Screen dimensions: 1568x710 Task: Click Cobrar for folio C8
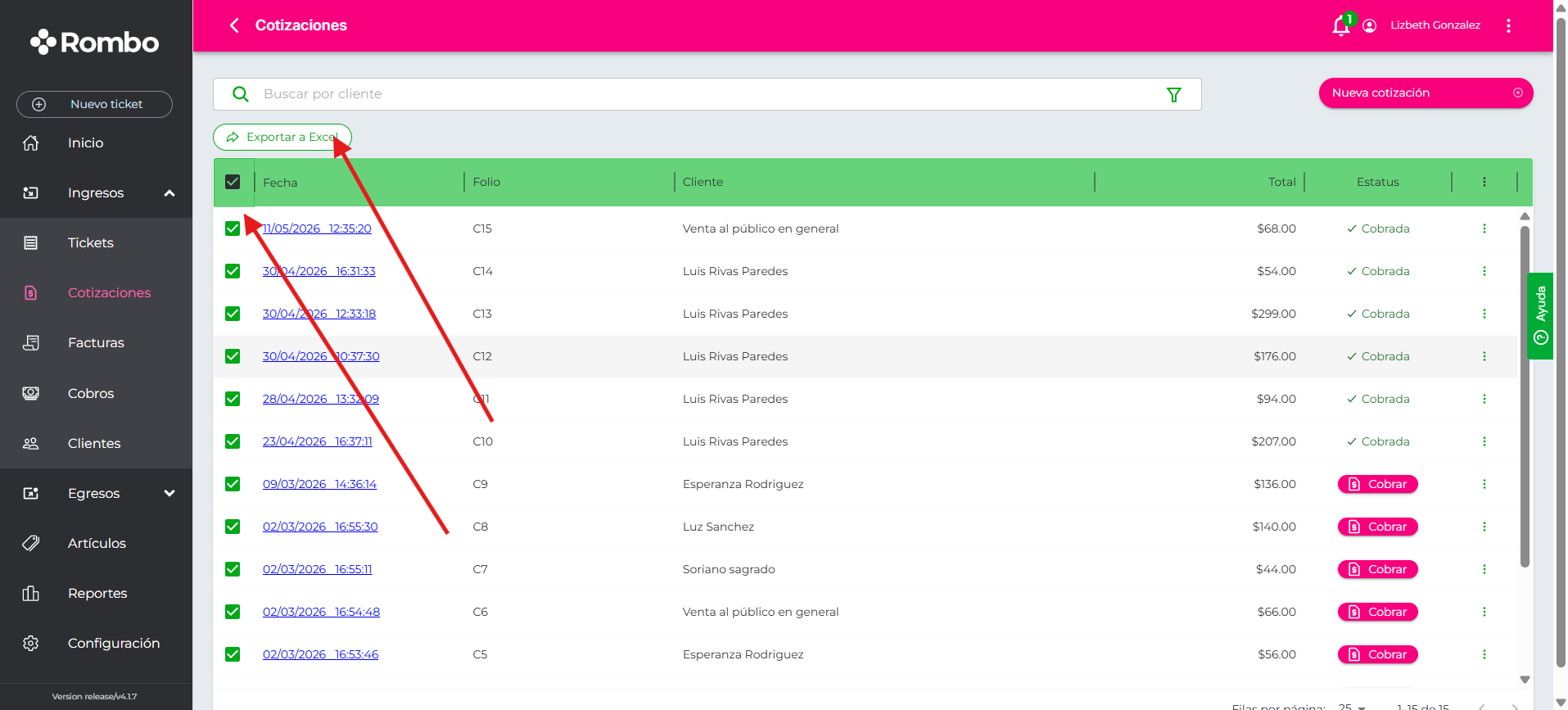pyautogui.click(x=1377, y=527)
